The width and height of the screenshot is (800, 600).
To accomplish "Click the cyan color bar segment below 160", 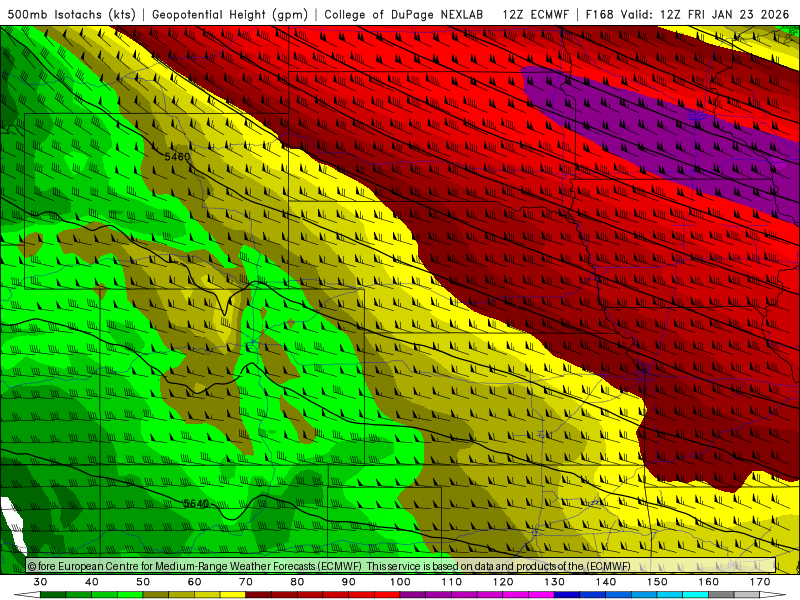I will click(x=696, y=595).
